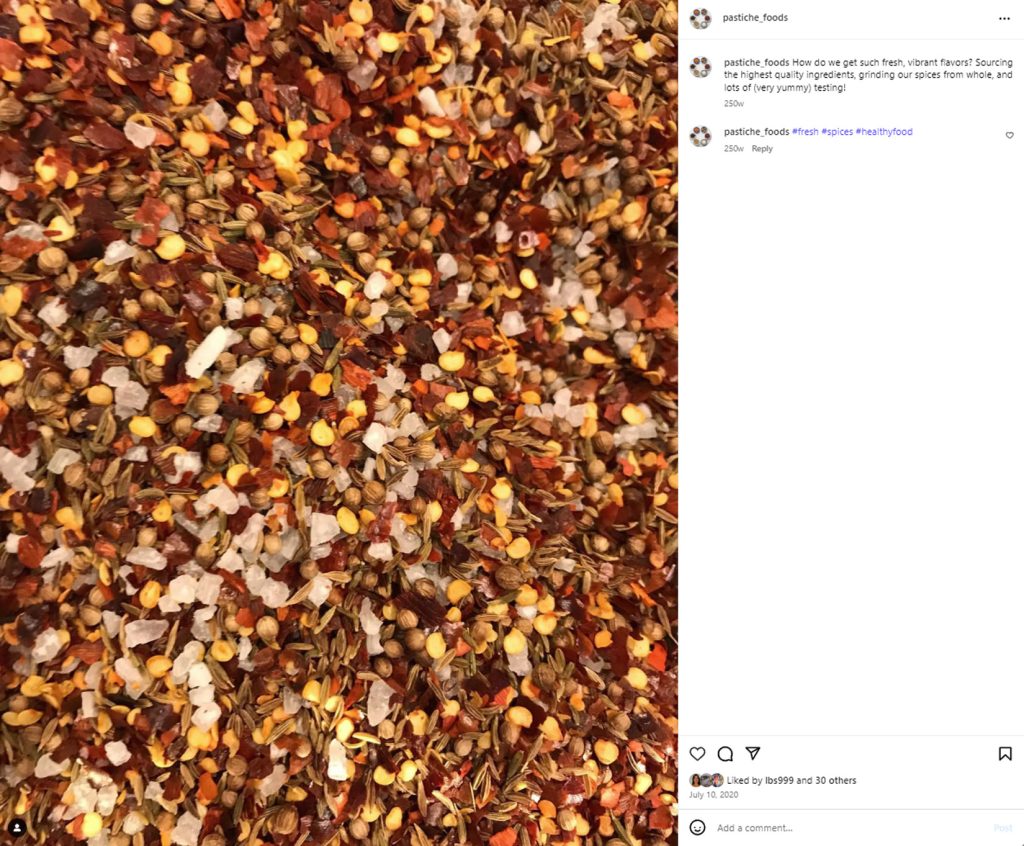Open the #healthyfood hashtag
The image size is (1024, 846).
tap(884, 131)
